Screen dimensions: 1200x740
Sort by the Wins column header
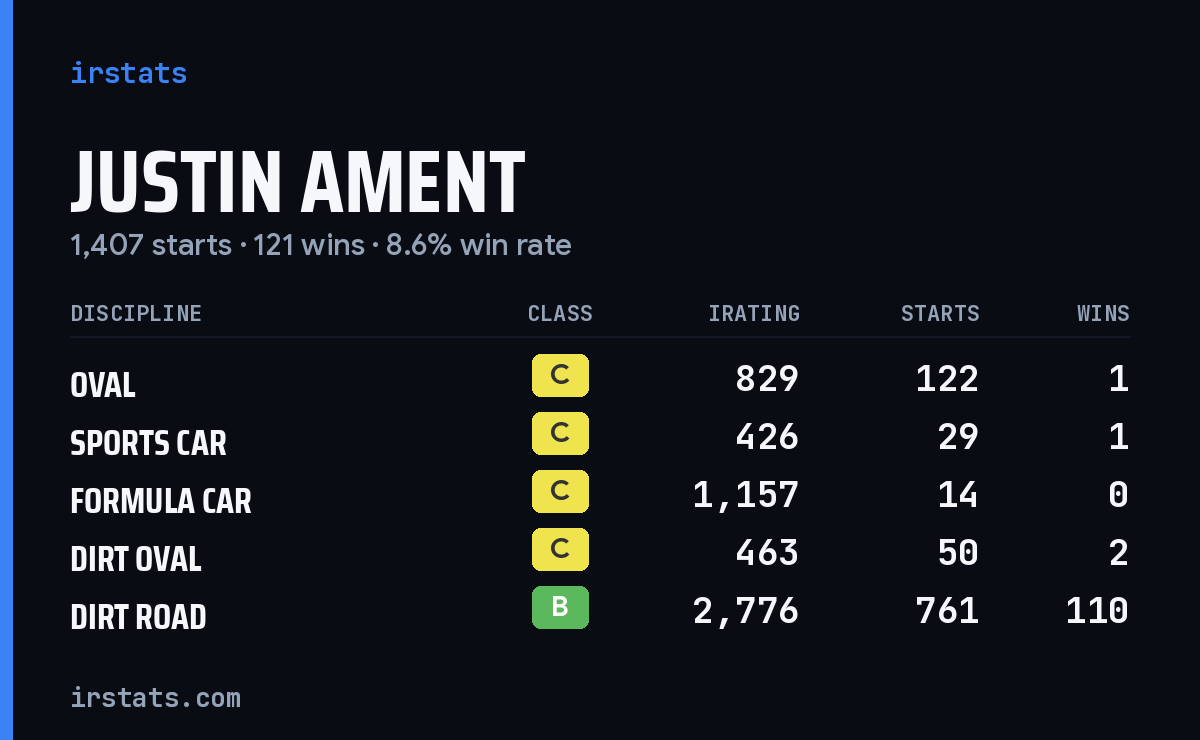1103,314
